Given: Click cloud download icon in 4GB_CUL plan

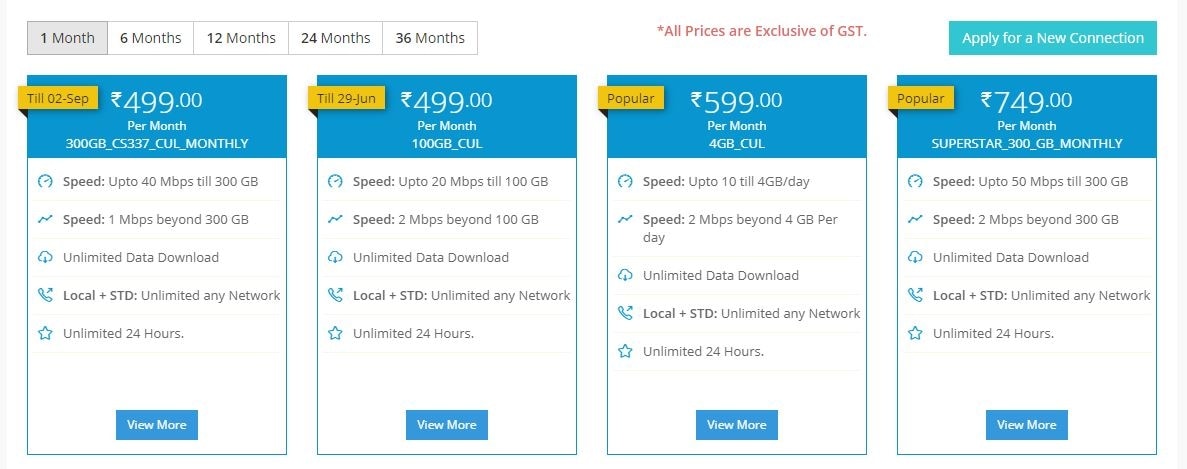Looking at the screenshot, I should point(625,275).
